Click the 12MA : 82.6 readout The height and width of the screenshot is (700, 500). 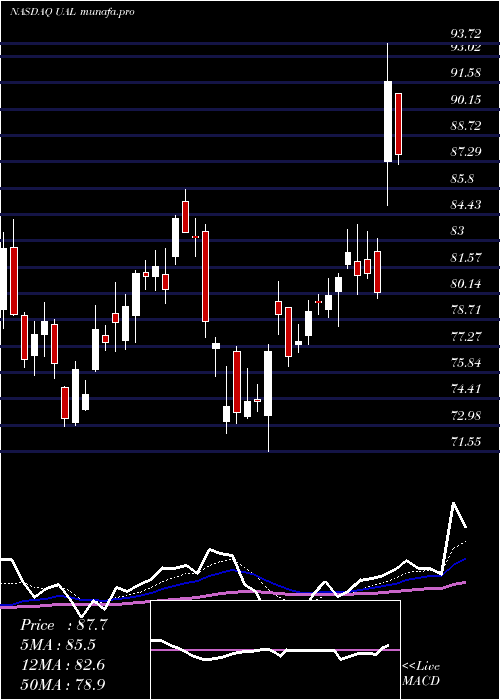(63, 665)
